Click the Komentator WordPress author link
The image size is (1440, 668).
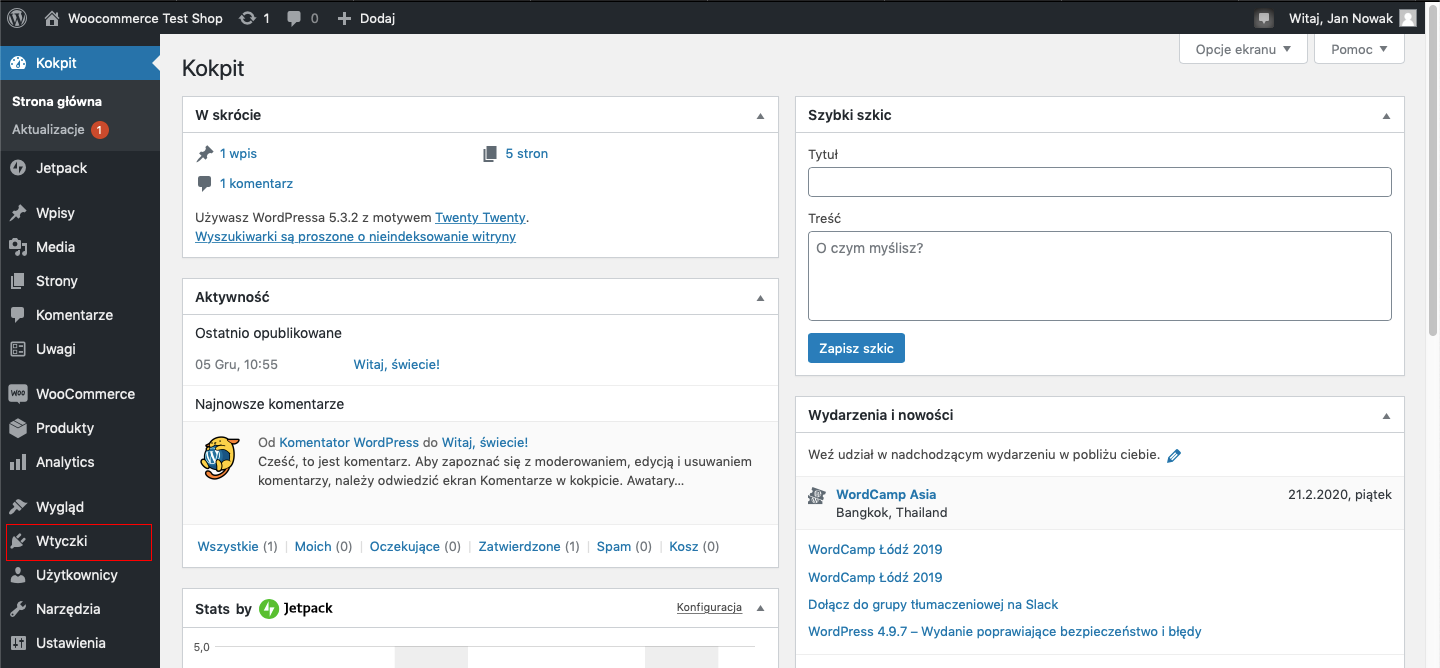pyautogui.click(x=349, y=442)
